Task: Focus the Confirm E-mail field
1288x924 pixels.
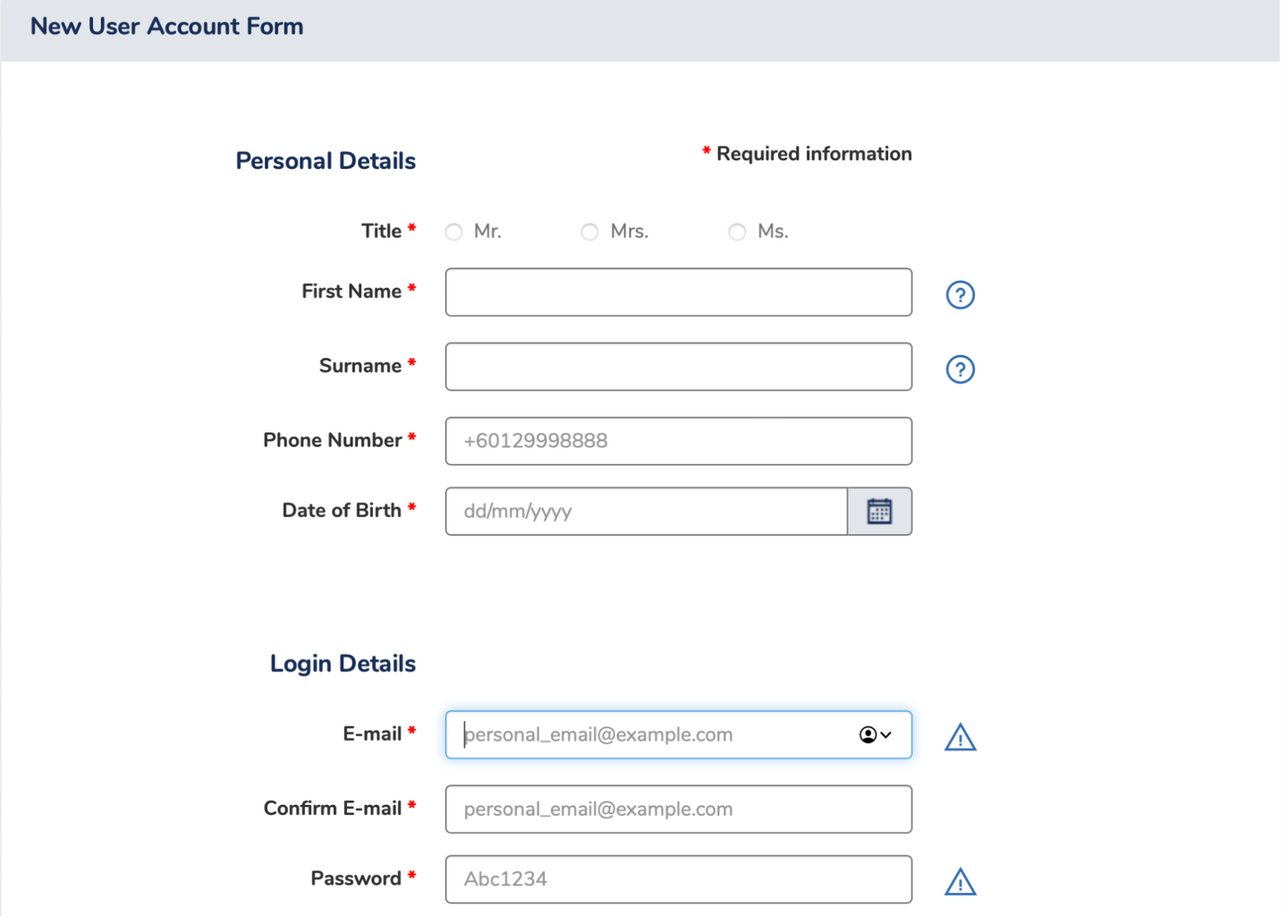Action: coord(678,809)
